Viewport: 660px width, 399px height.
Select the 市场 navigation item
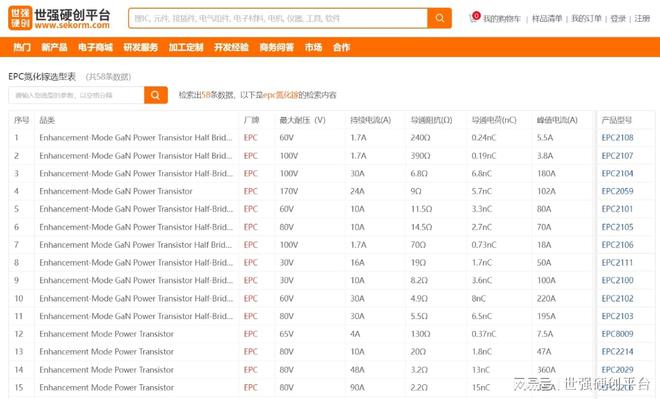[x=314, y=47]
